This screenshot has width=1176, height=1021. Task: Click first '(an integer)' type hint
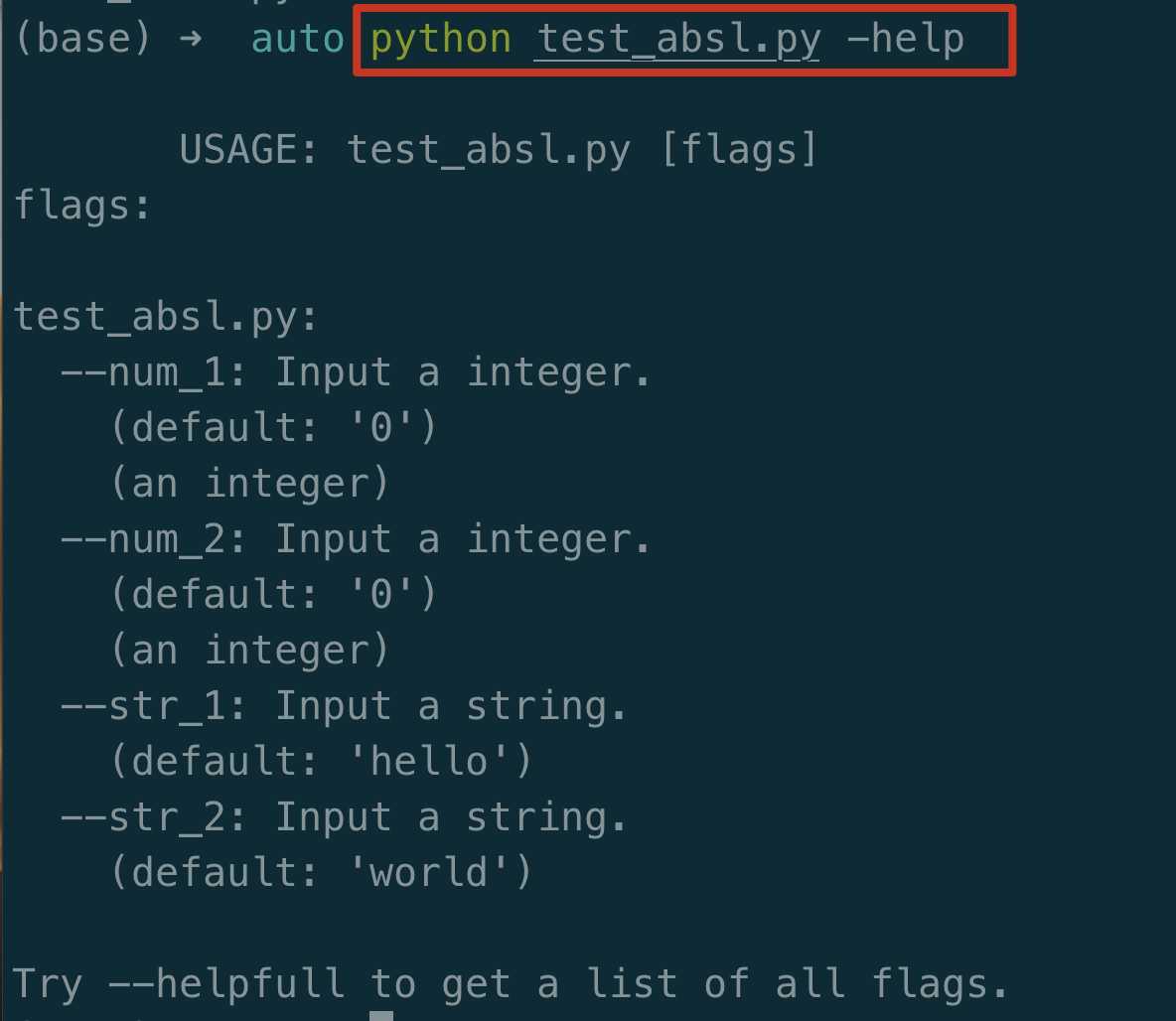pyautogui.click(x=249, y=484)
